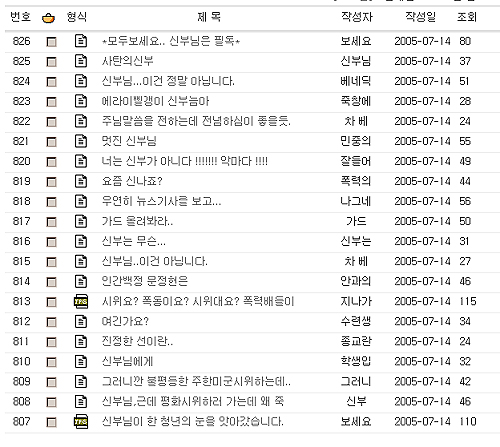Click document icon for post 810
Image resolution: width=500 pixels, height=447 pixels.
click(x=81, y=361)
